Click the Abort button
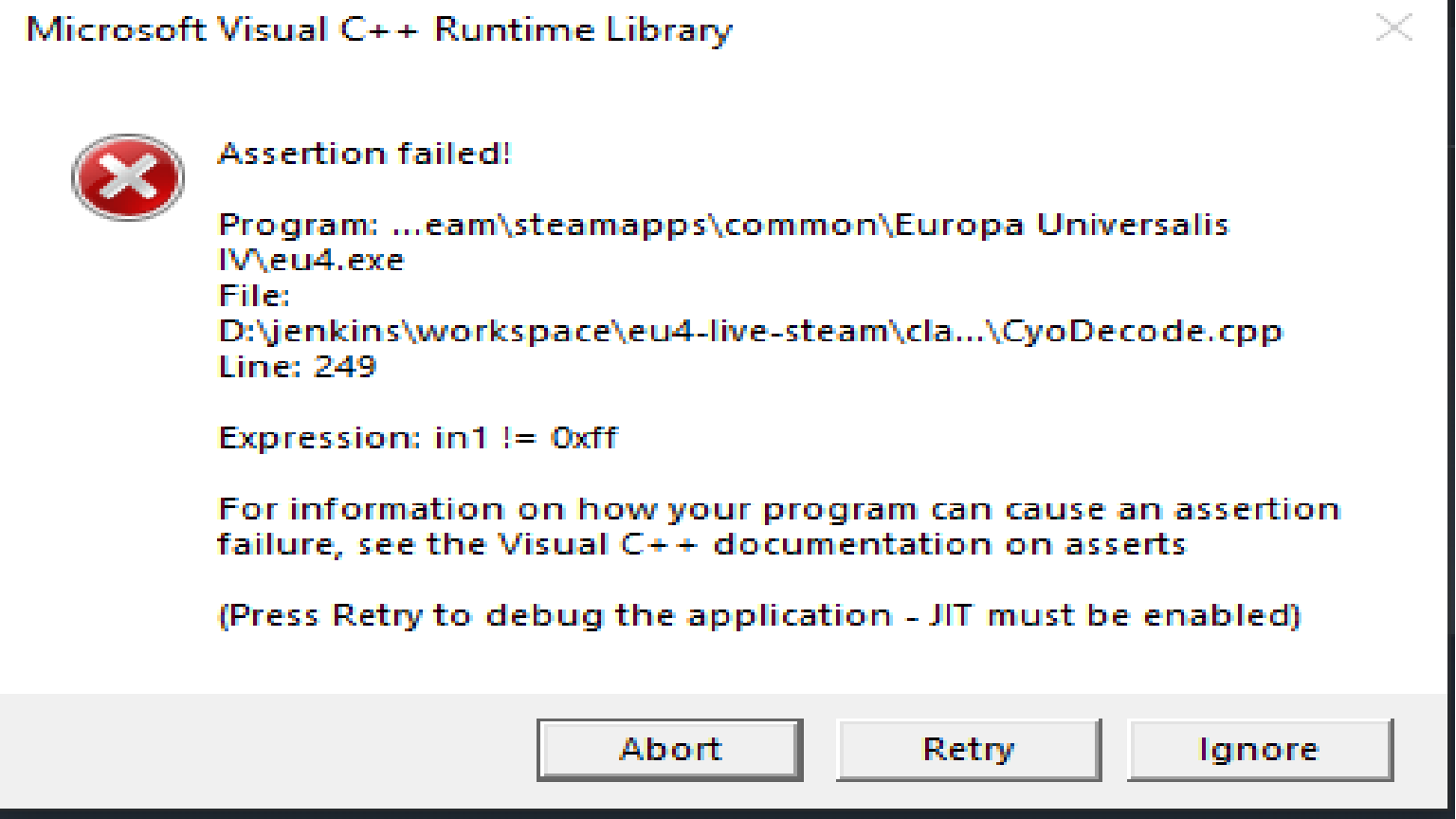The image size is (1456, 819). coord(670,748)
